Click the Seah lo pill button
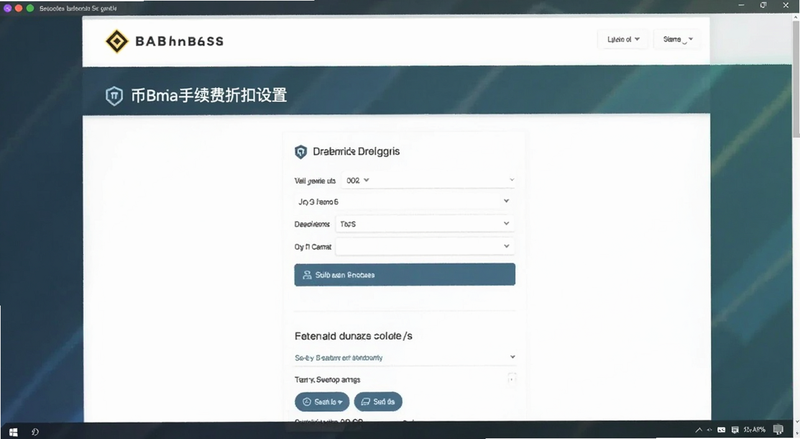Screen dimensions: 800x439 (322, 402)
